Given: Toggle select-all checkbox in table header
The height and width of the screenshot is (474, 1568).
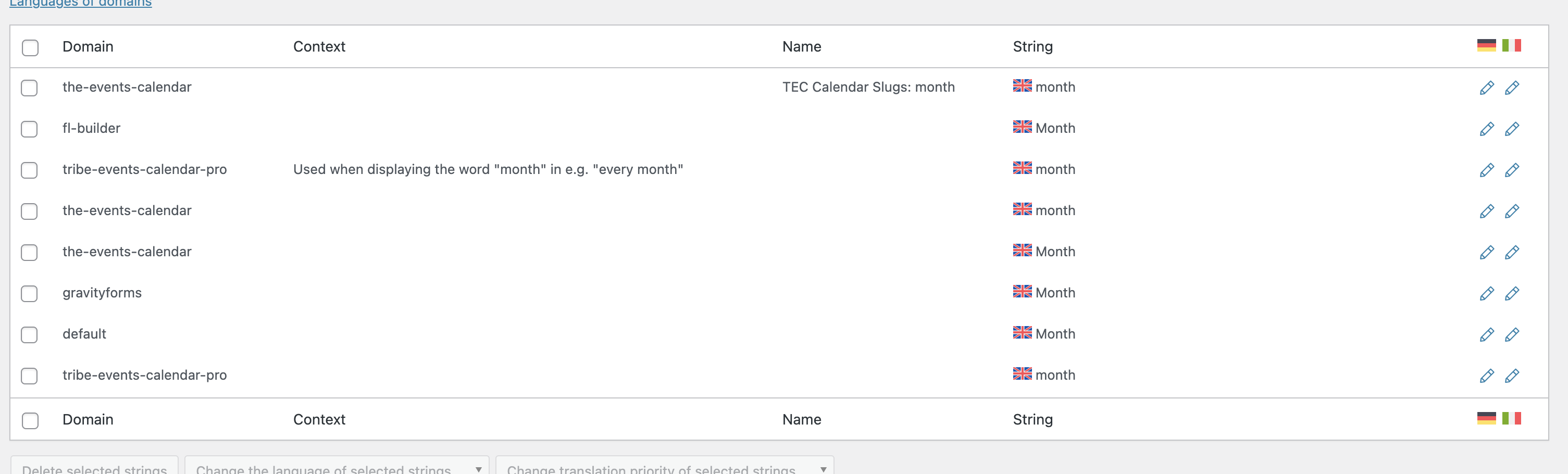Looking at the screenshot, I should (x=30, y=47).
